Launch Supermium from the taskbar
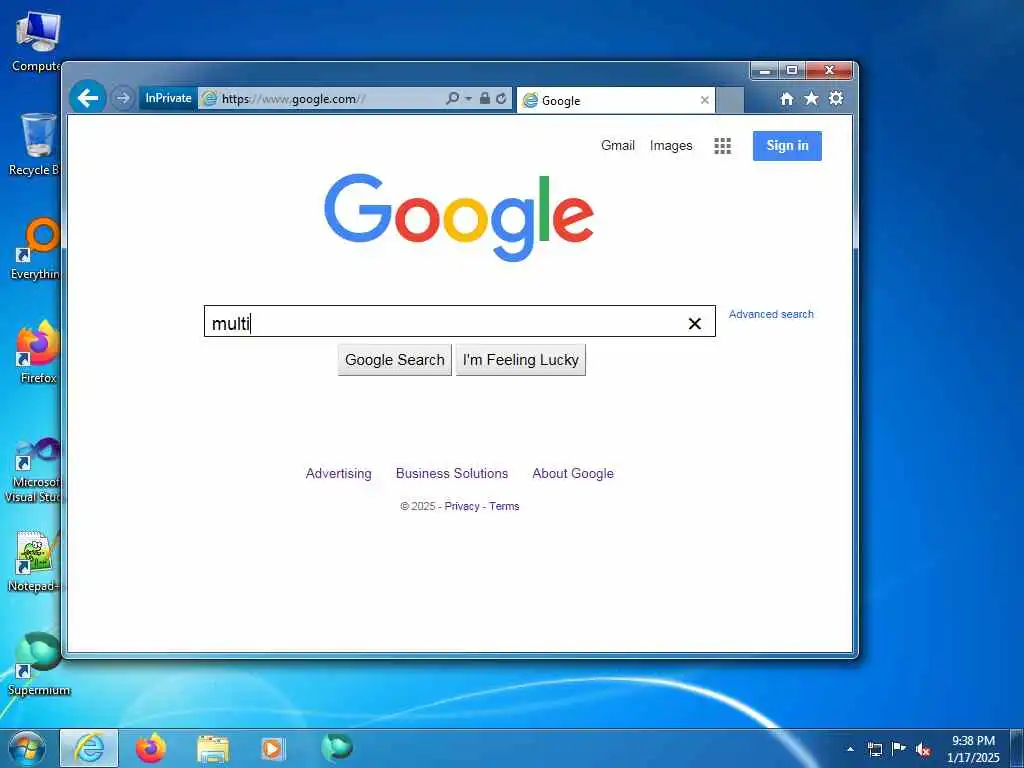 tap(337, 748)
